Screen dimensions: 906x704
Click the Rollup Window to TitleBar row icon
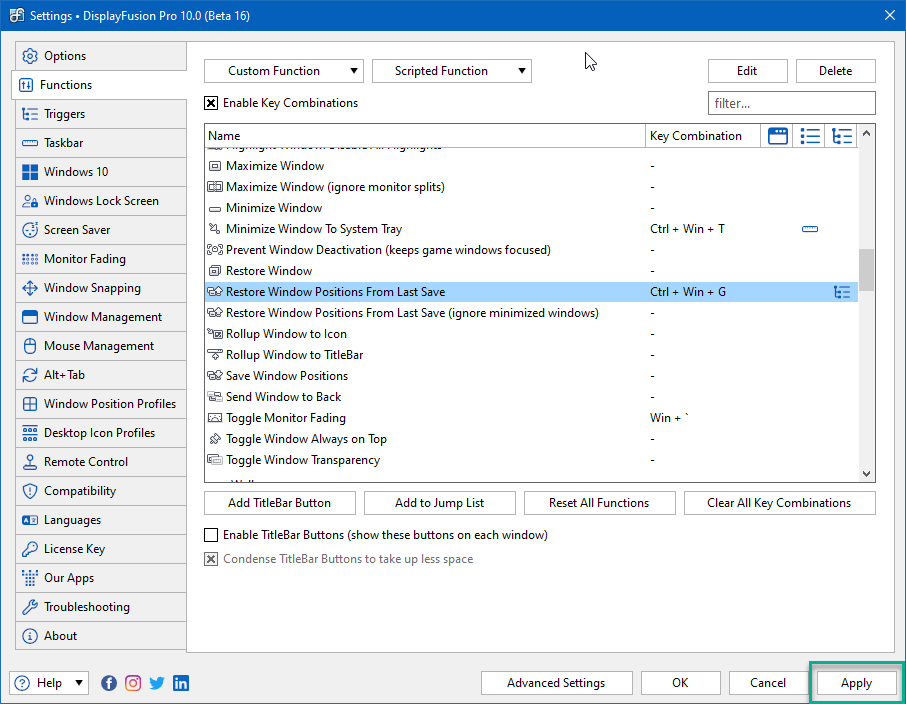(214, 355)
